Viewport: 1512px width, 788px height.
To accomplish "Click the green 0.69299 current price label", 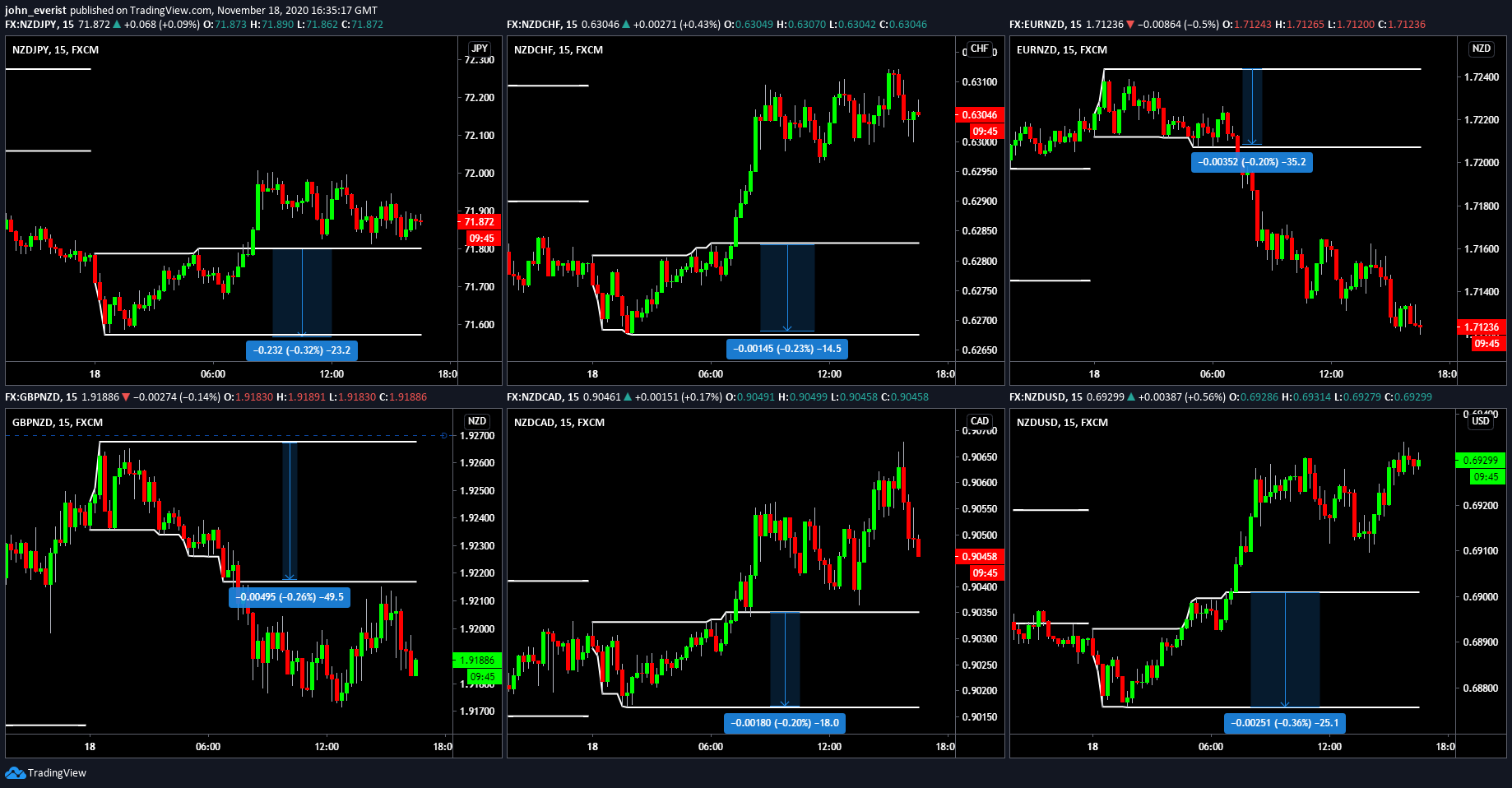I will pos(1481,461).
